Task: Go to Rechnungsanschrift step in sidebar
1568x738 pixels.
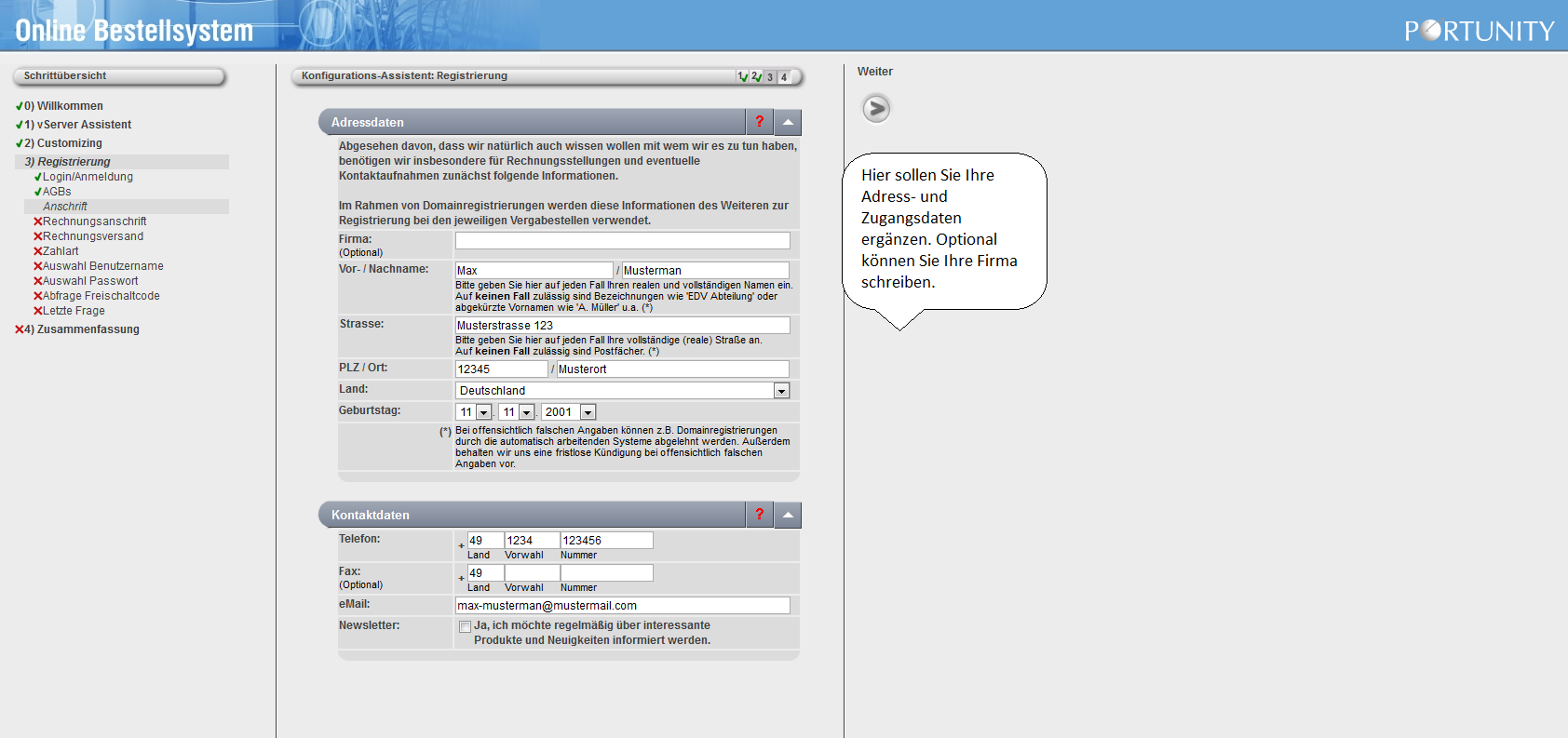Action: coord(94,221)
